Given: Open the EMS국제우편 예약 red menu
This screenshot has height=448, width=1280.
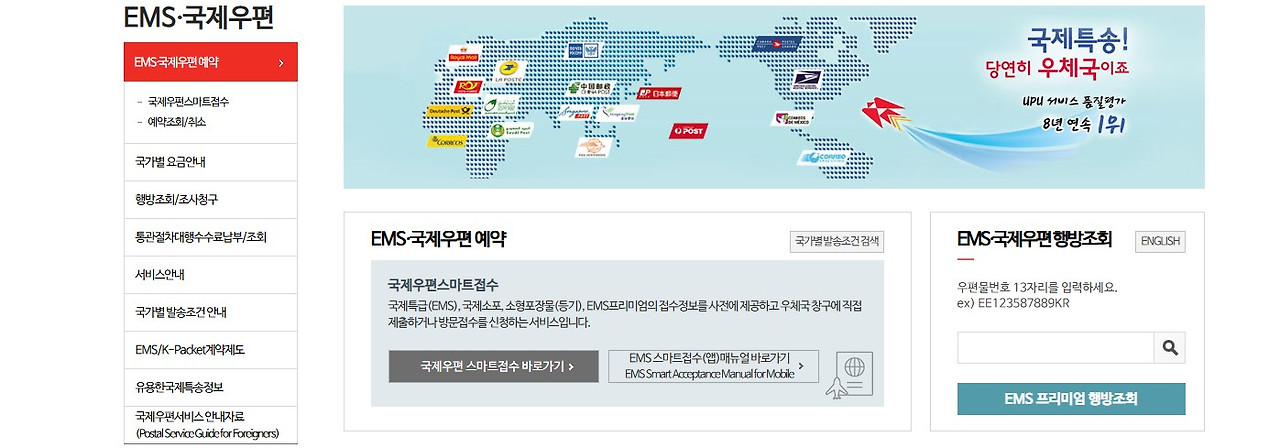Looking at the screenshot, I should tap(211, 62).
